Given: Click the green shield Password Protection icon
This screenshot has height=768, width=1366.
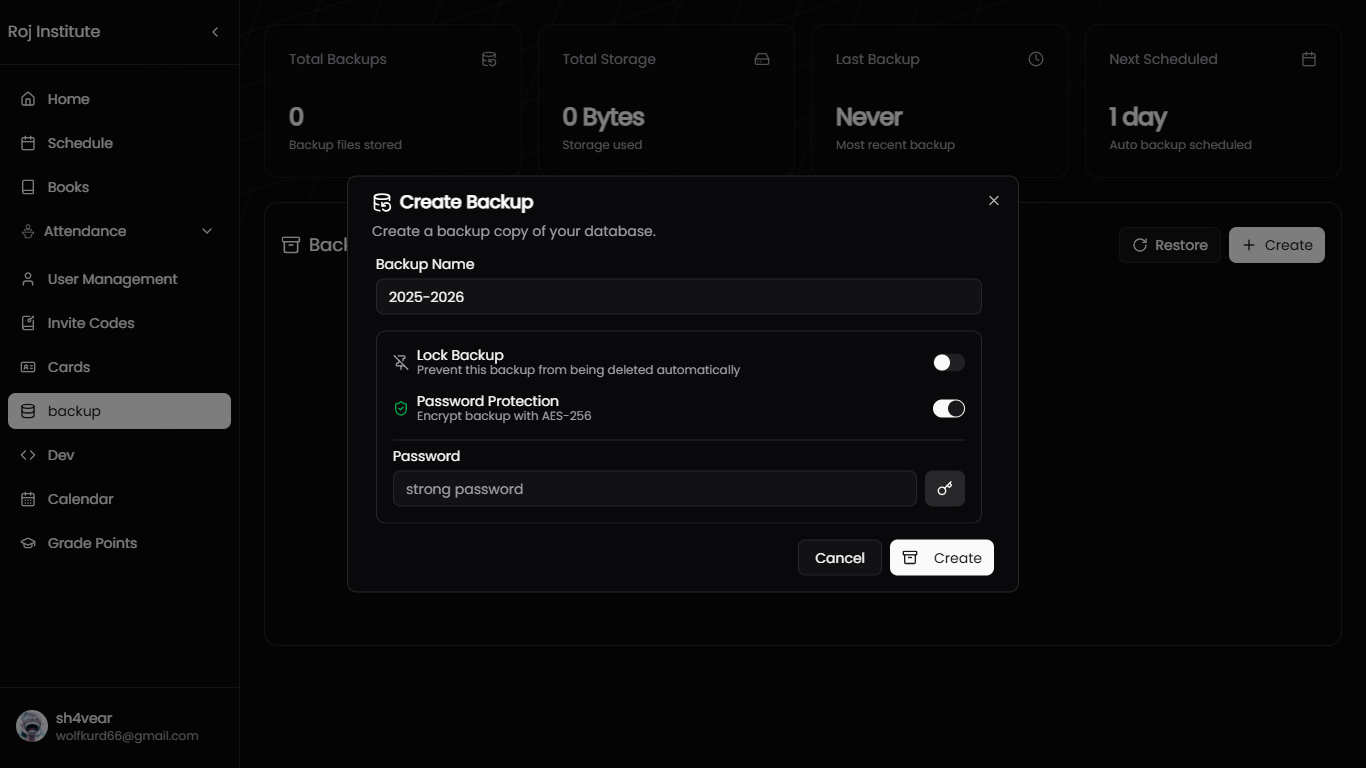Looking at the screenshot, I should tap(401, 408).
